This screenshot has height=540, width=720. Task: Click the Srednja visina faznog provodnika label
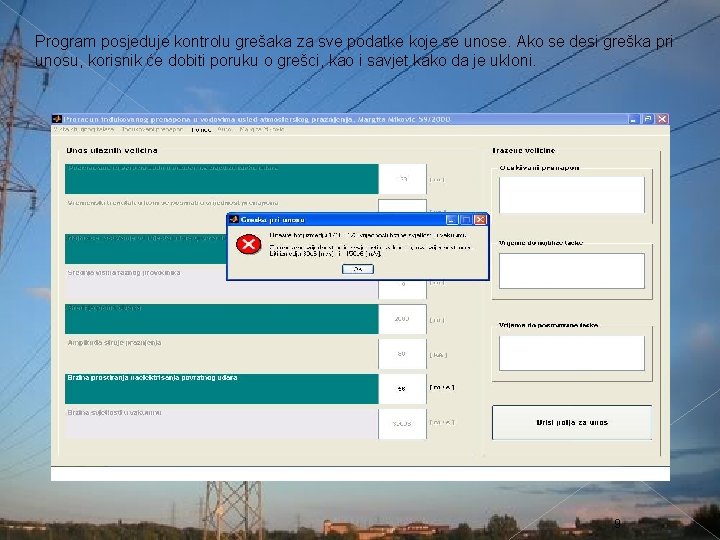124,273
